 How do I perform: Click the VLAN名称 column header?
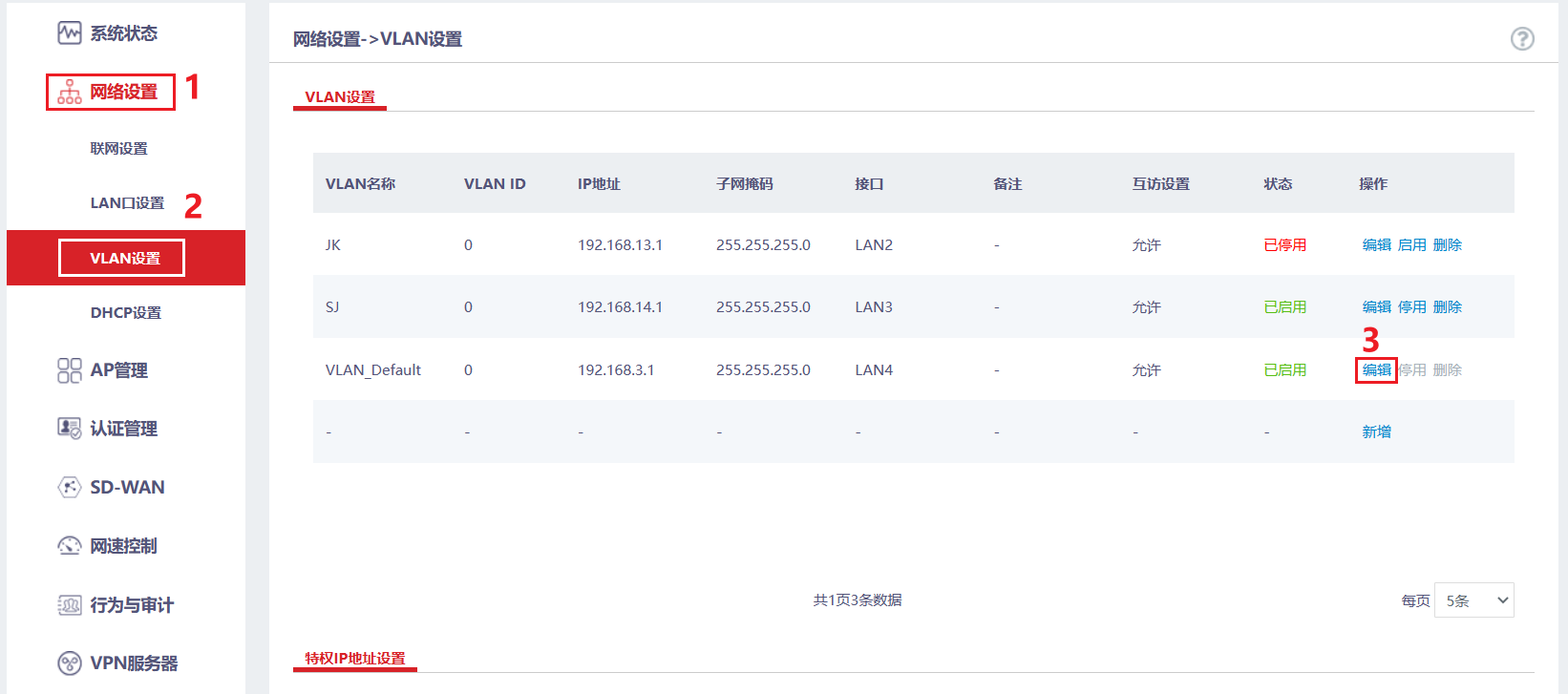[361, 184]
